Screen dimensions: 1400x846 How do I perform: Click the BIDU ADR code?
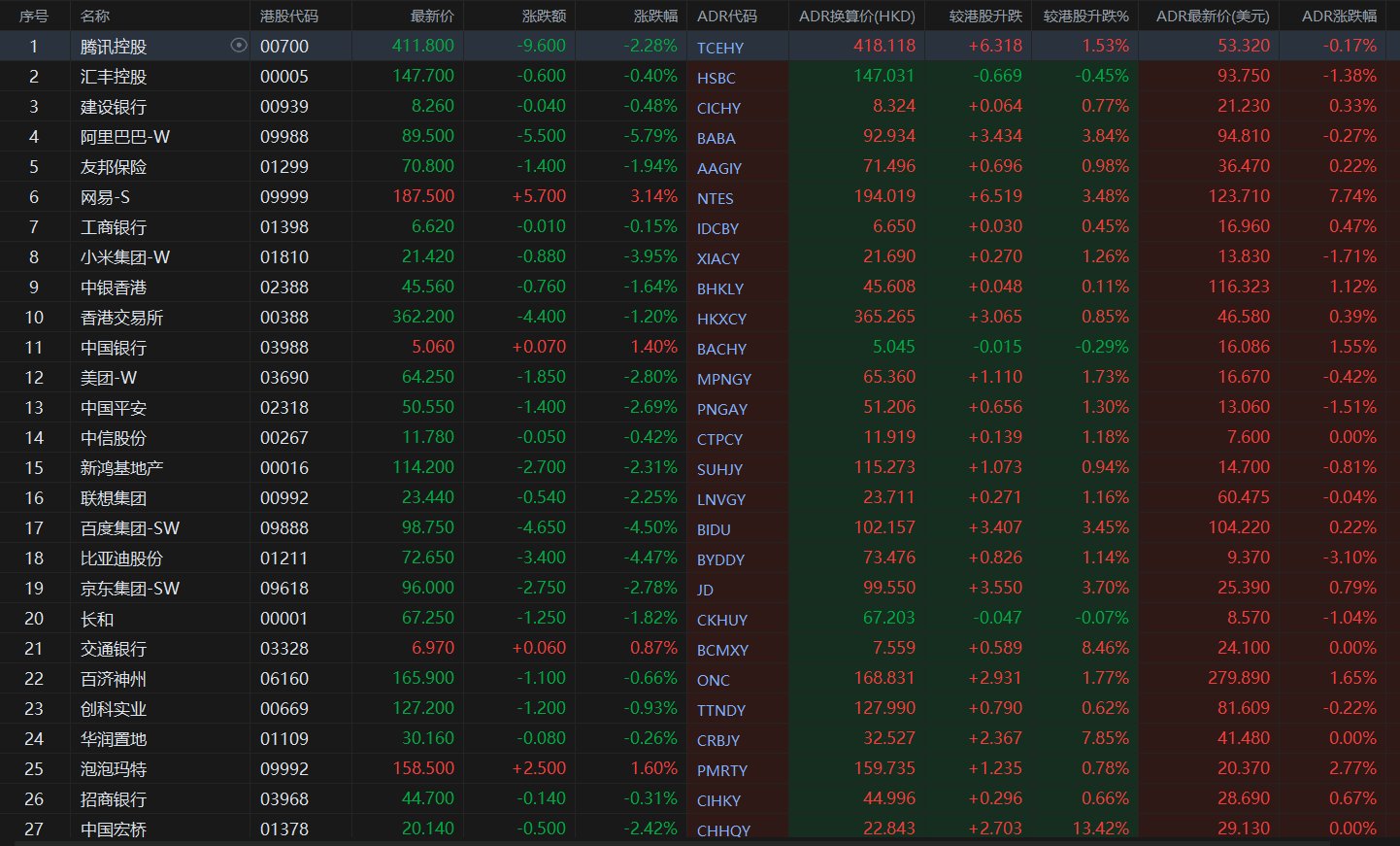(x=714, y=529)
